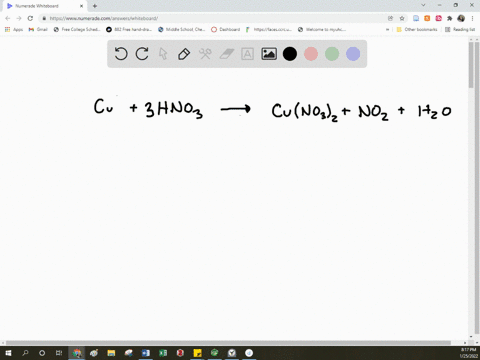Select the text box tool
Viewport: 480px width, 360px height.
pyautogui.click(x=247, y=54)
